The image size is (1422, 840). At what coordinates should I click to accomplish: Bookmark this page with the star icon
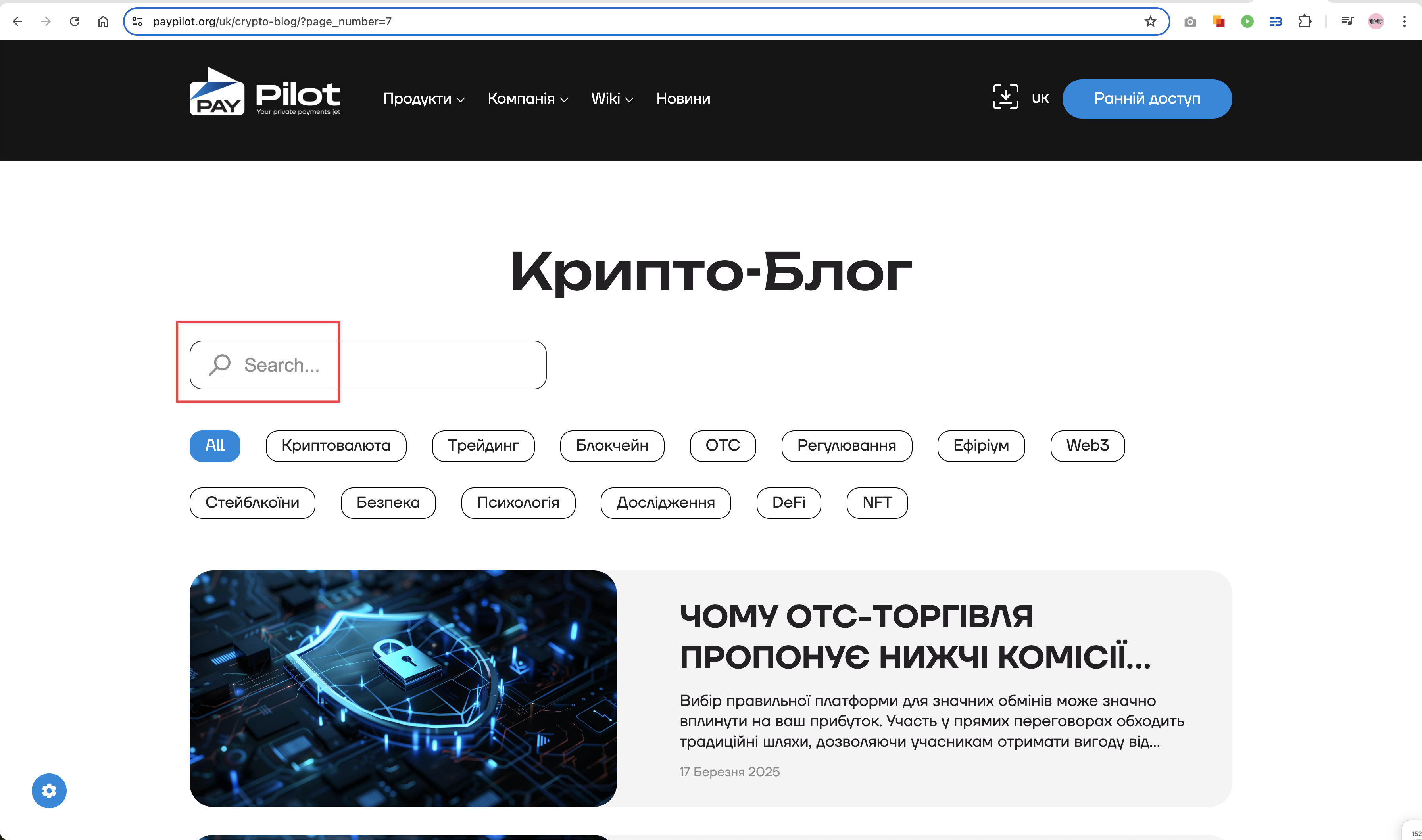(x=1150, y=21)
